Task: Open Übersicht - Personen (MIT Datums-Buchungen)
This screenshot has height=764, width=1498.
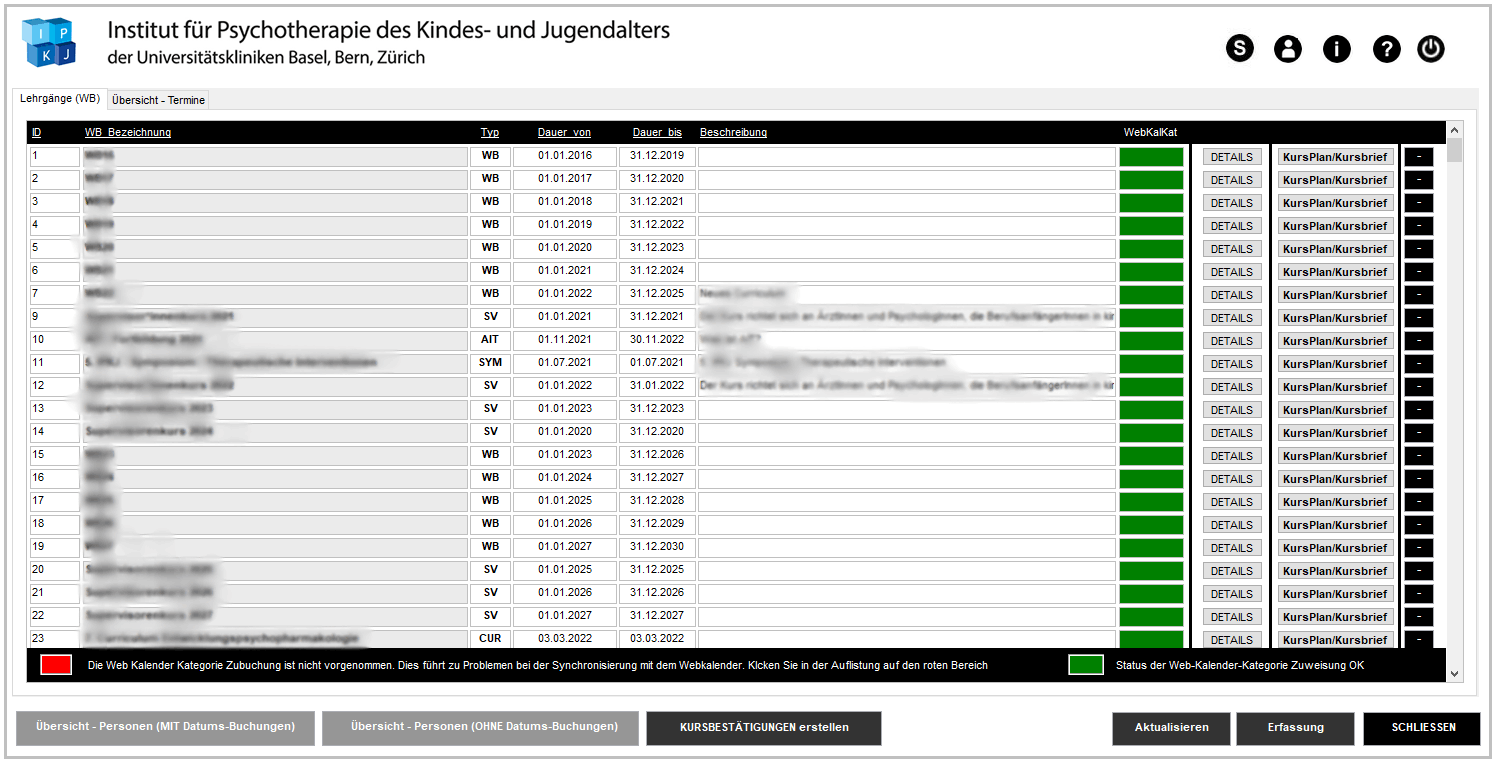Action: click(165, 728)
